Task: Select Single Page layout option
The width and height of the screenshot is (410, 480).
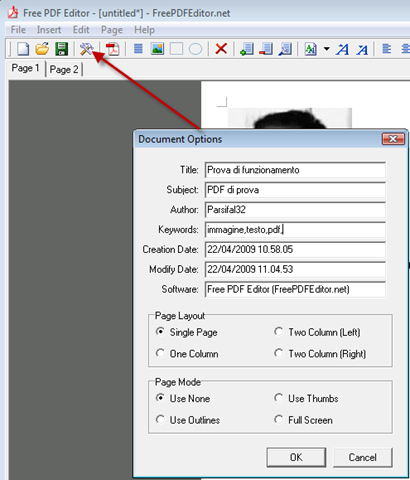Action: click(x=187, y=332)
